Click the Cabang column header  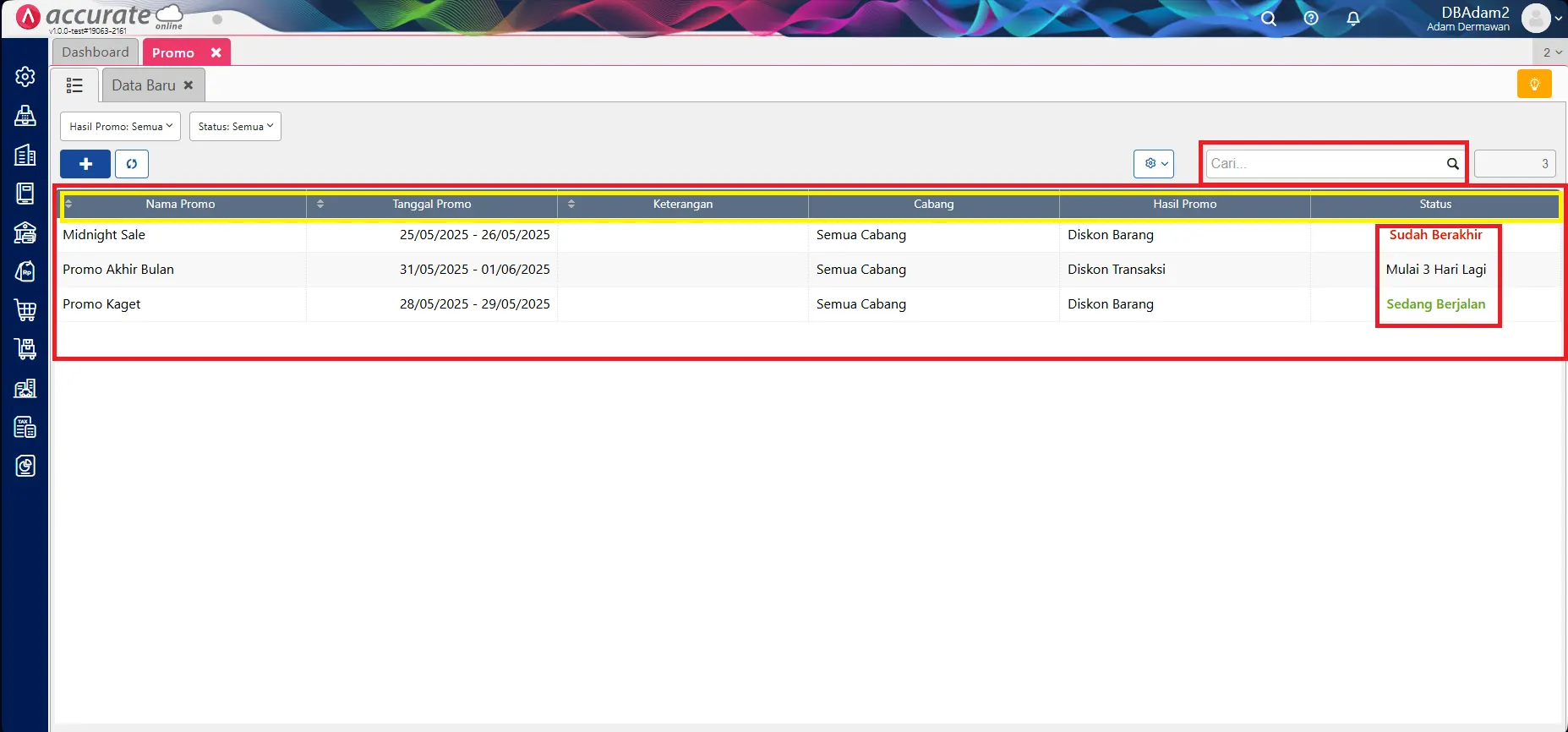click(934, 205)
